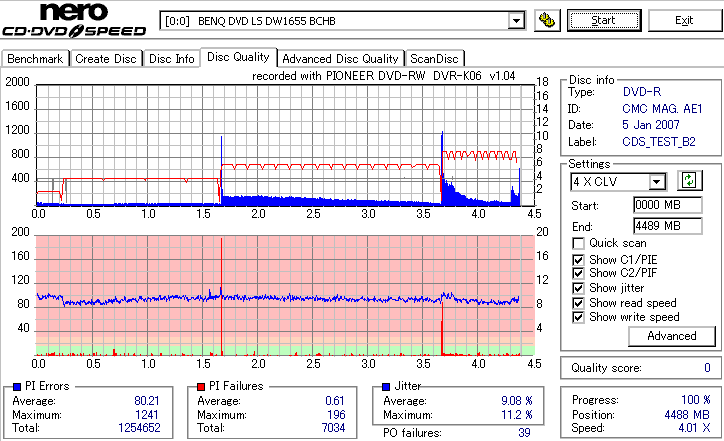
Task: Click Jitter average 9.08 %
Action: point(517,401)
